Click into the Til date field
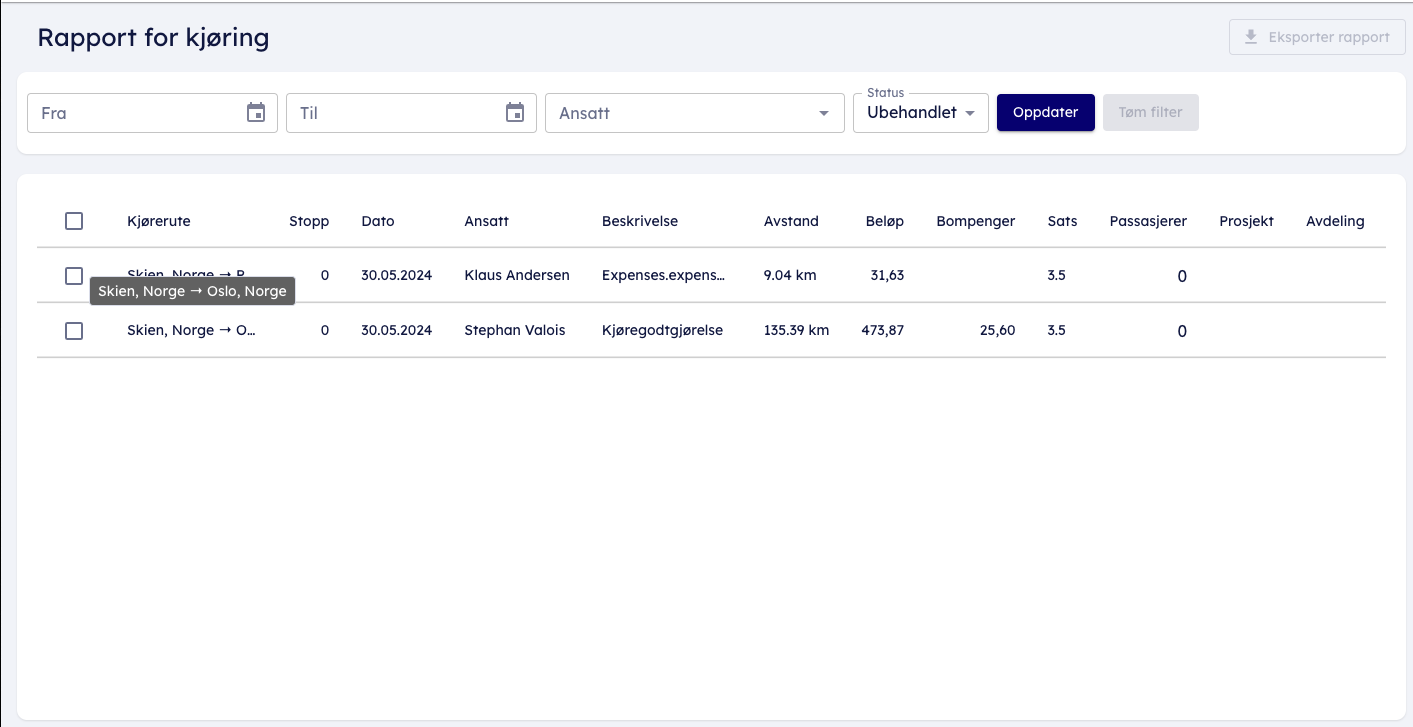 (x=395, y=113)
